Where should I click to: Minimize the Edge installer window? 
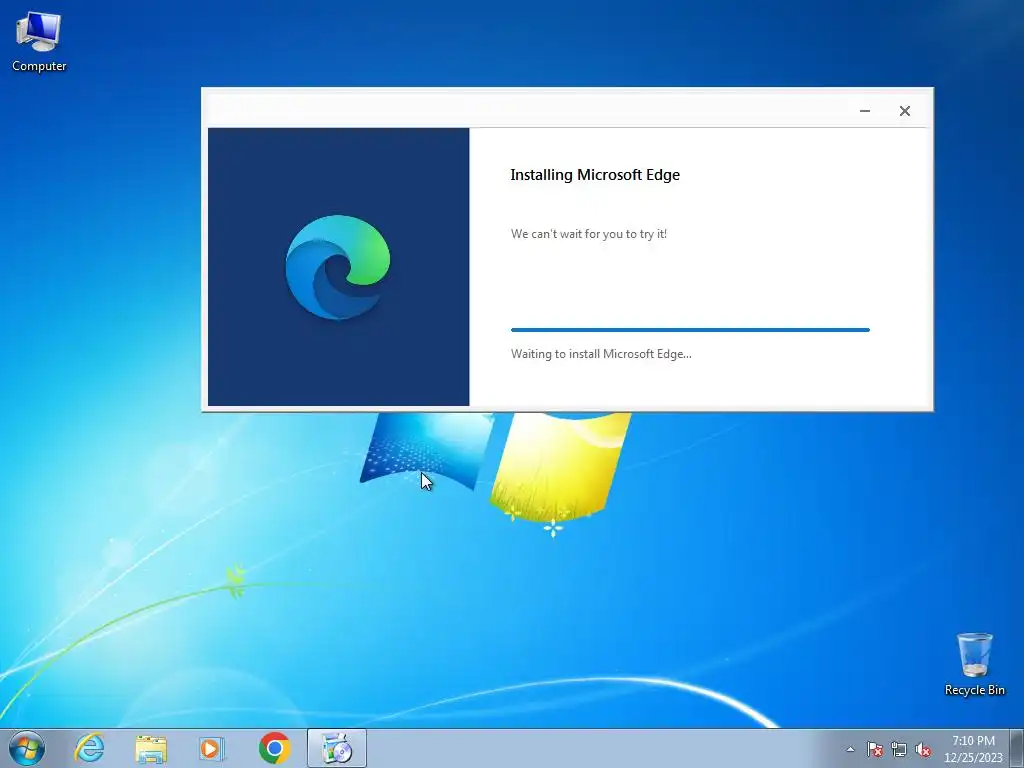(865, 111)
